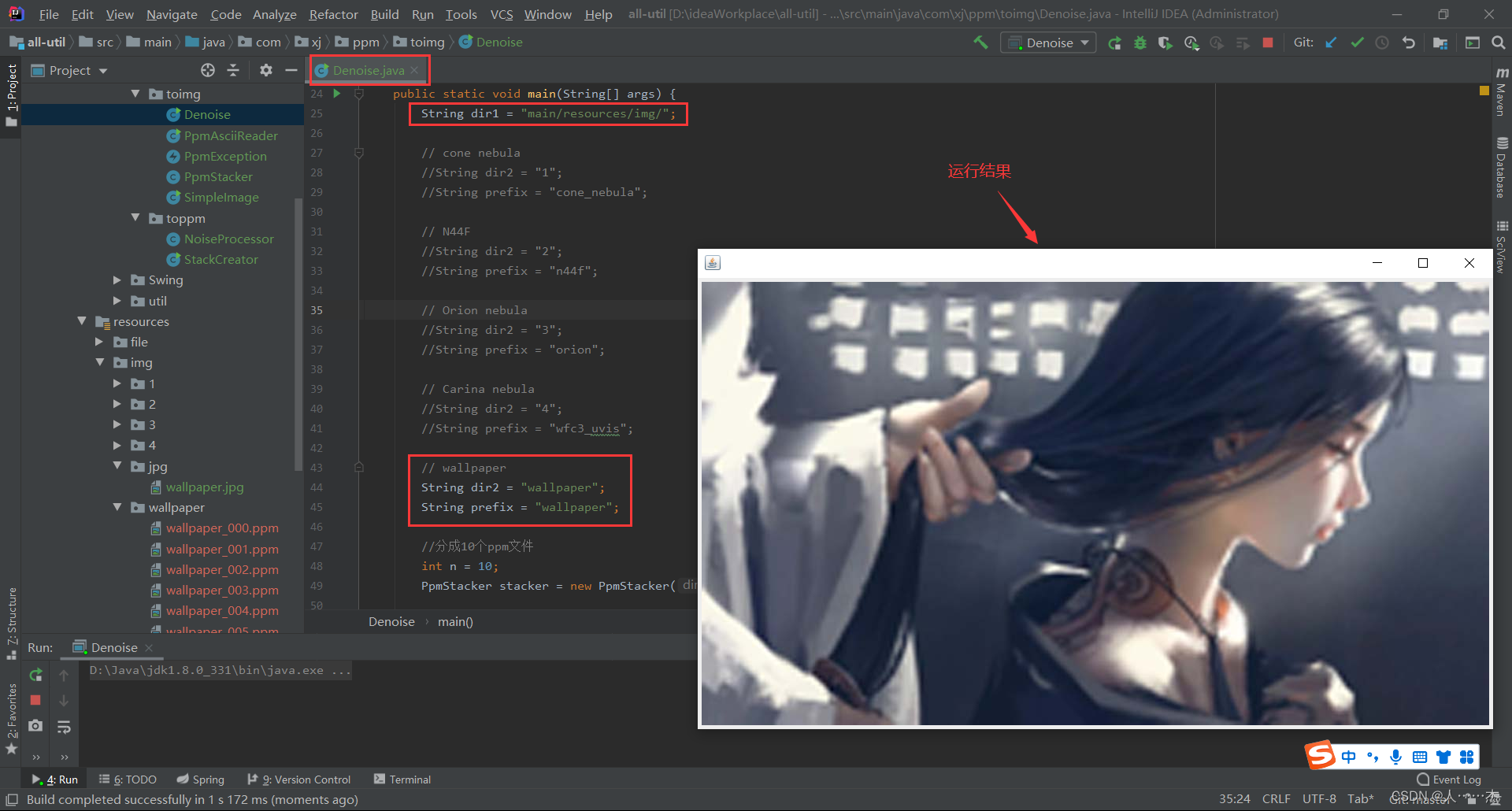The image size is (1512, 811).
Task: Select wallpaper_002.ppm file in tree
Action: (x=222, y=569)
